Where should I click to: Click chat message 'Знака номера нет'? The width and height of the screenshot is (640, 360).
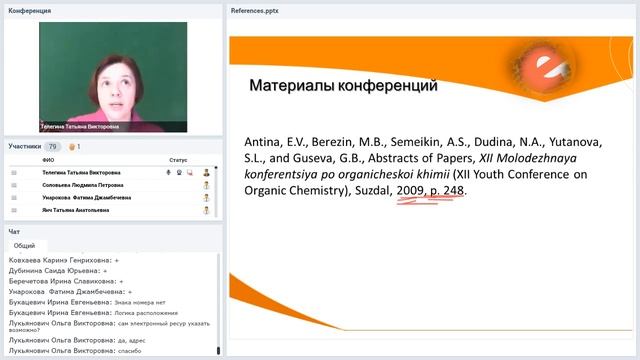140,302
